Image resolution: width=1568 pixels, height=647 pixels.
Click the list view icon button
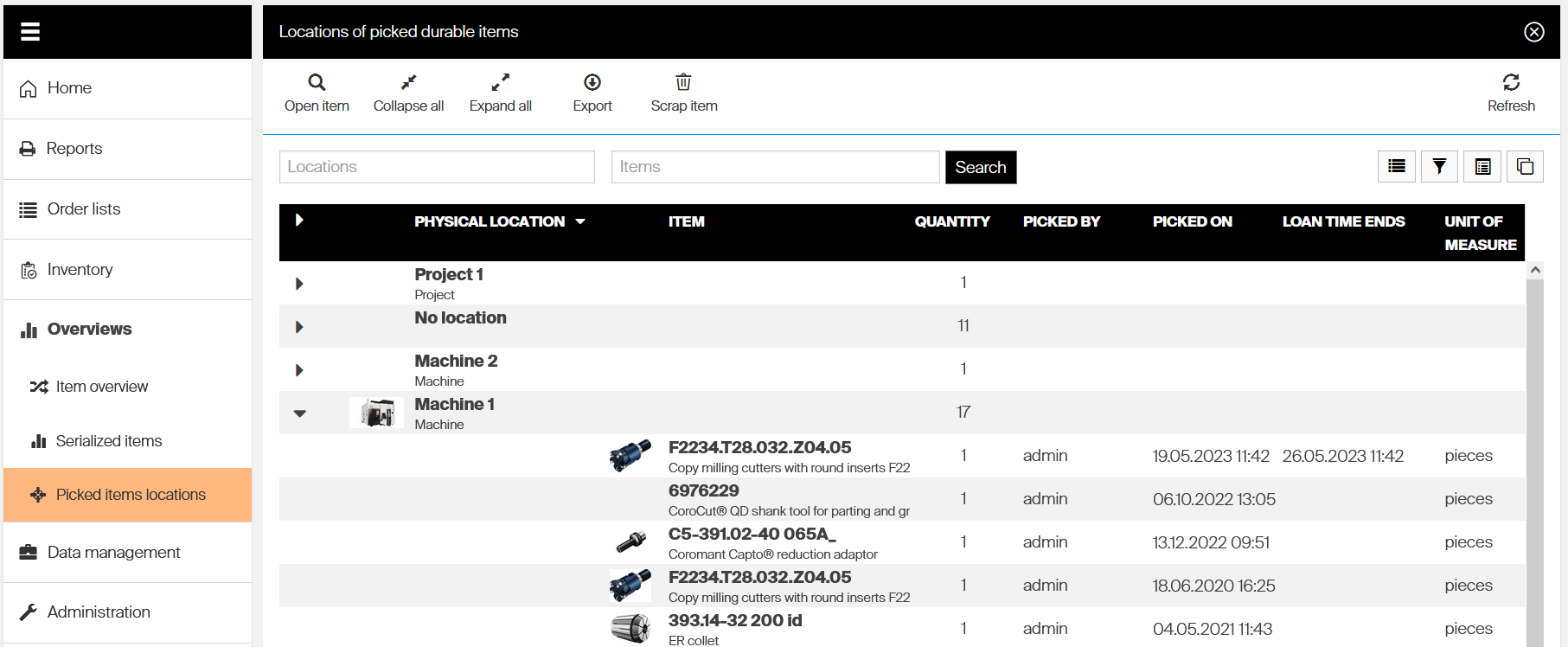pyautogui.click(x=1396, y=167)
